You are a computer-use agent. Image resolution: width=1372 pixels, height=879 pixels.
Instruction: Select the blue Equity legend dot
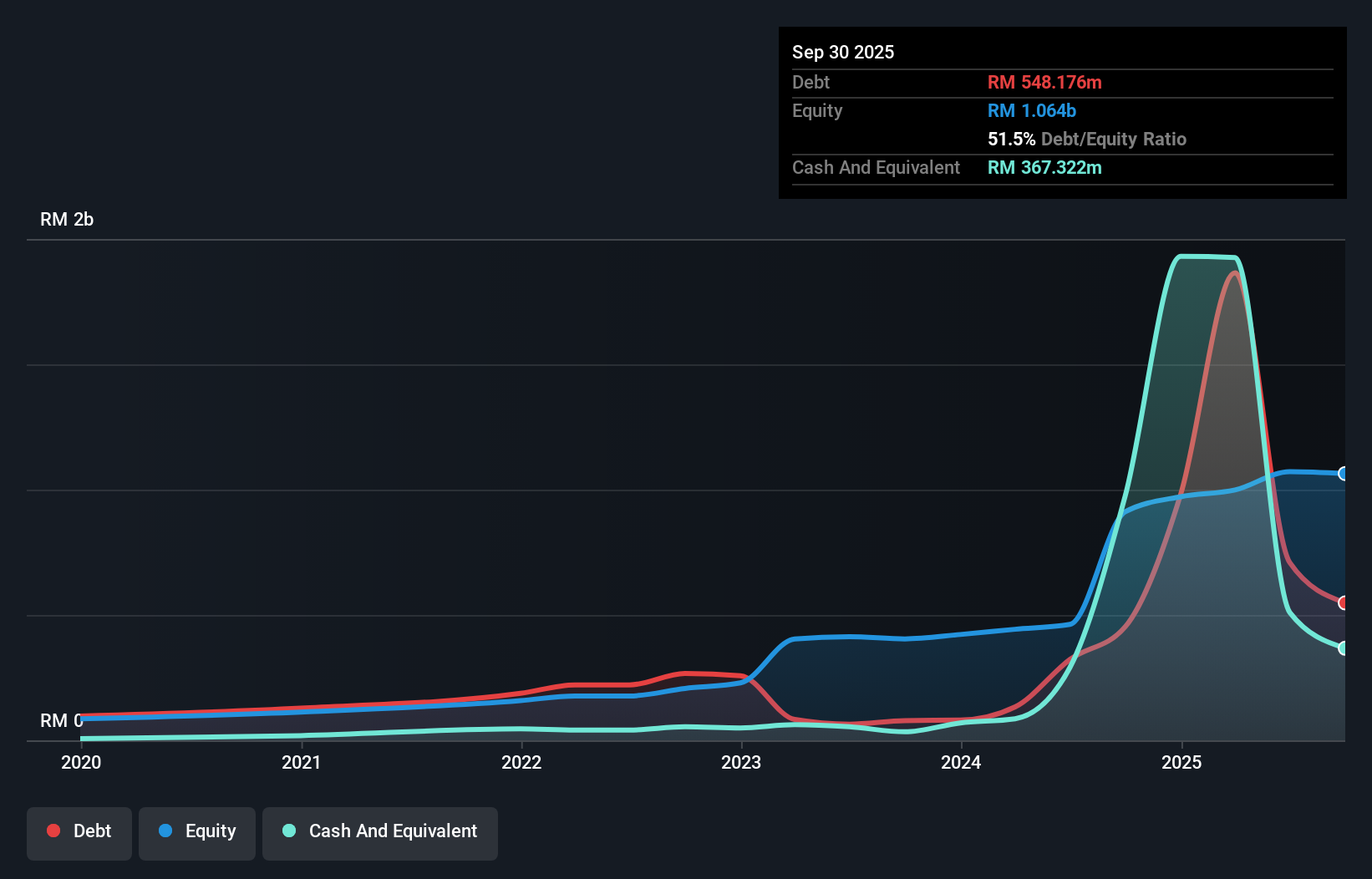coord(167,831)
